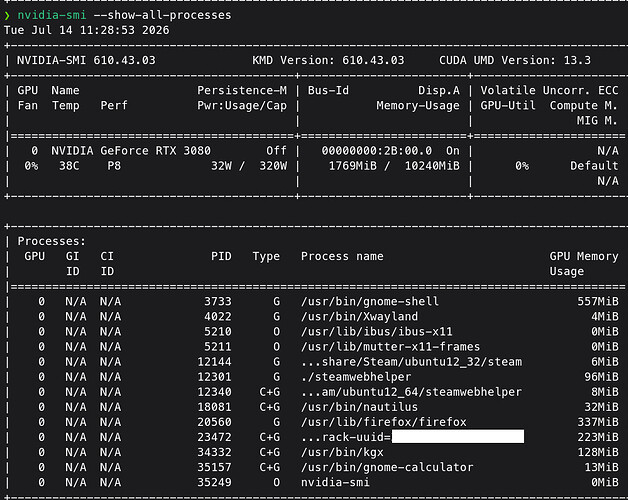Click the Processes: header label
The width and height of the screenshot is (628, 500).
(x=52, y=241)
